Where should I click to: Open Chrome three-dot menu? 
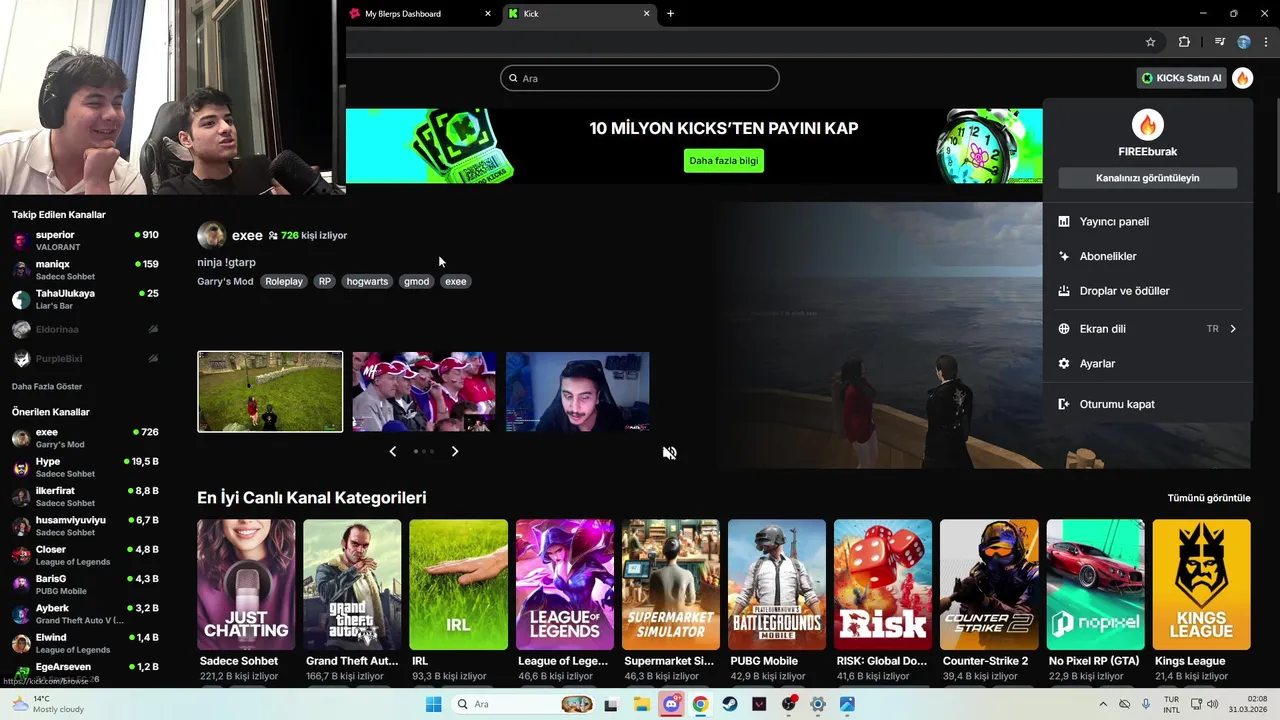[x=1267, y=42]
